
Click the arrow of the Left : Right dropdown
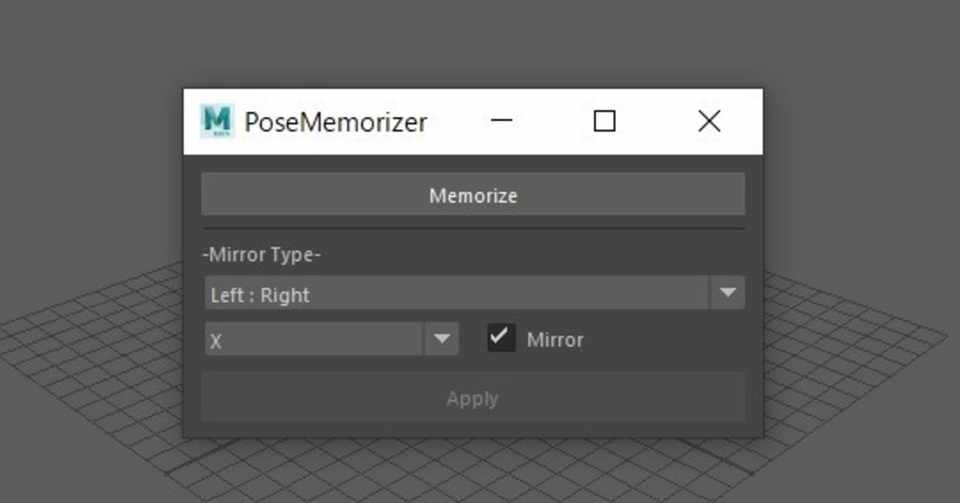728,293
